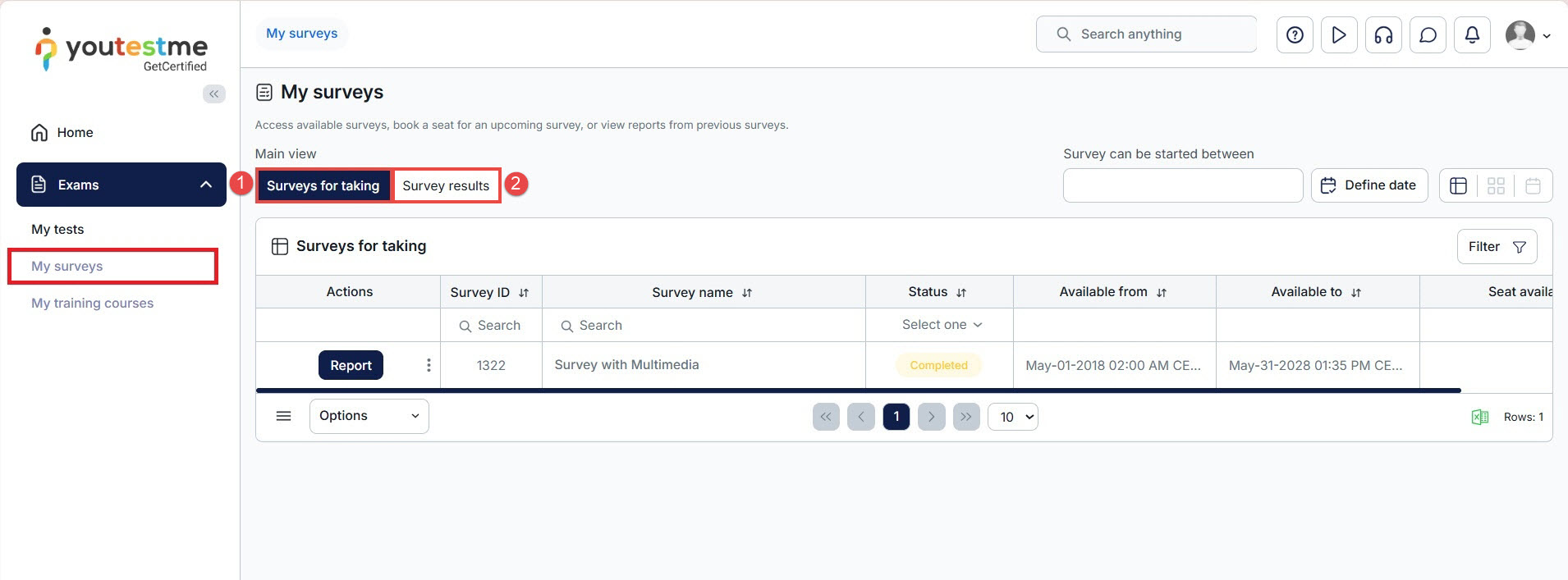Open the Status filter Select one dropdown
Screen dimensions: 1568x580
click(x=941, y=325)
